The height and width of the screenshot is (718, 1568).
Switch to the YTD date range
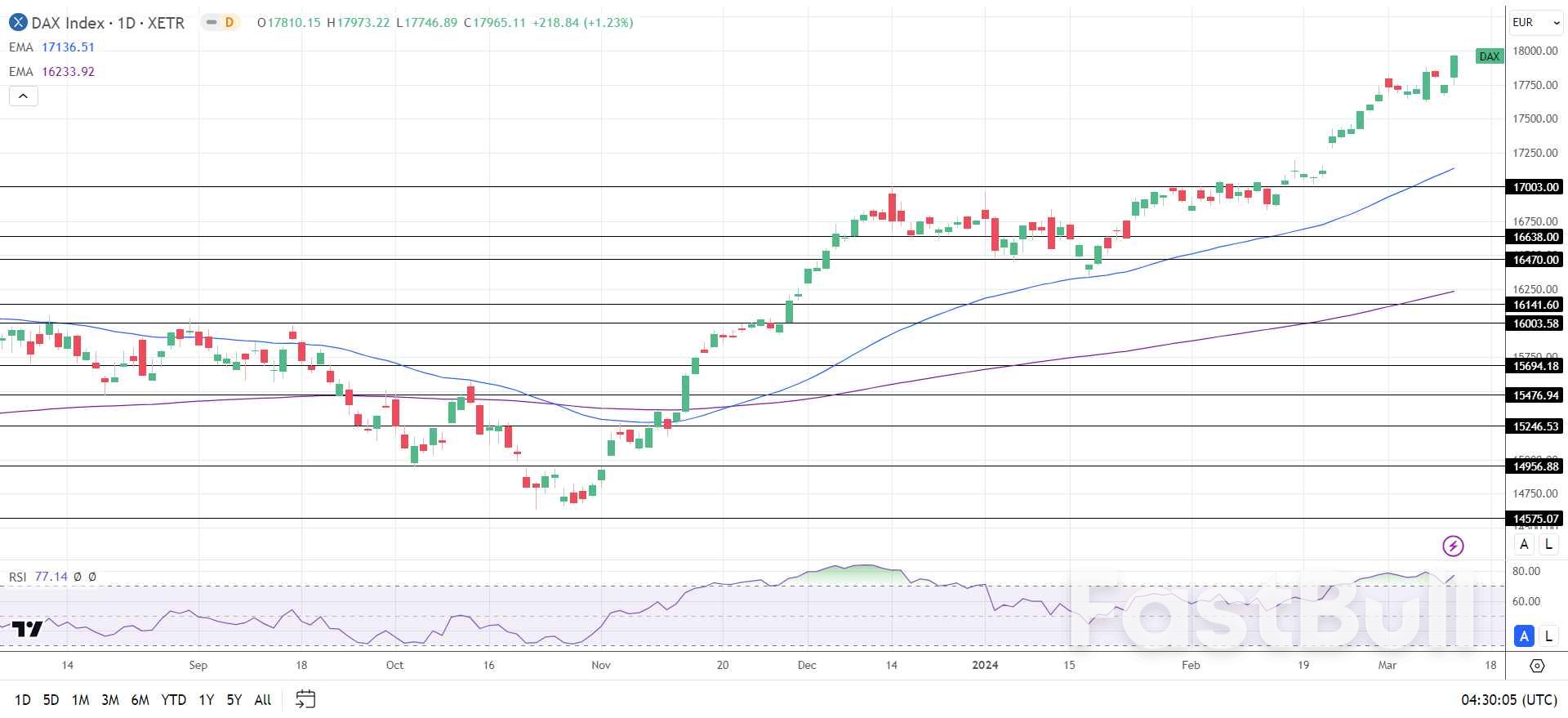pos(173,700)
